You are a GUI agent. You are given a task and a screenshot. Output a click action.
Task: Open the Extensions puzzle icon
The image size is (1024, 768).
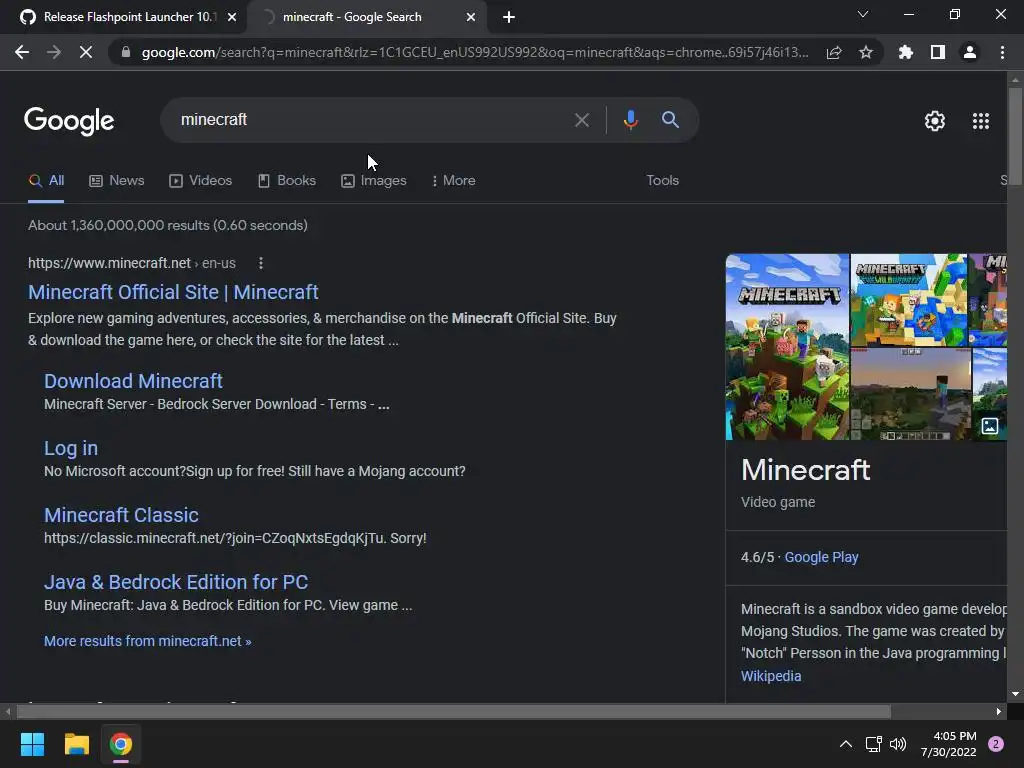tap(906, 52)
